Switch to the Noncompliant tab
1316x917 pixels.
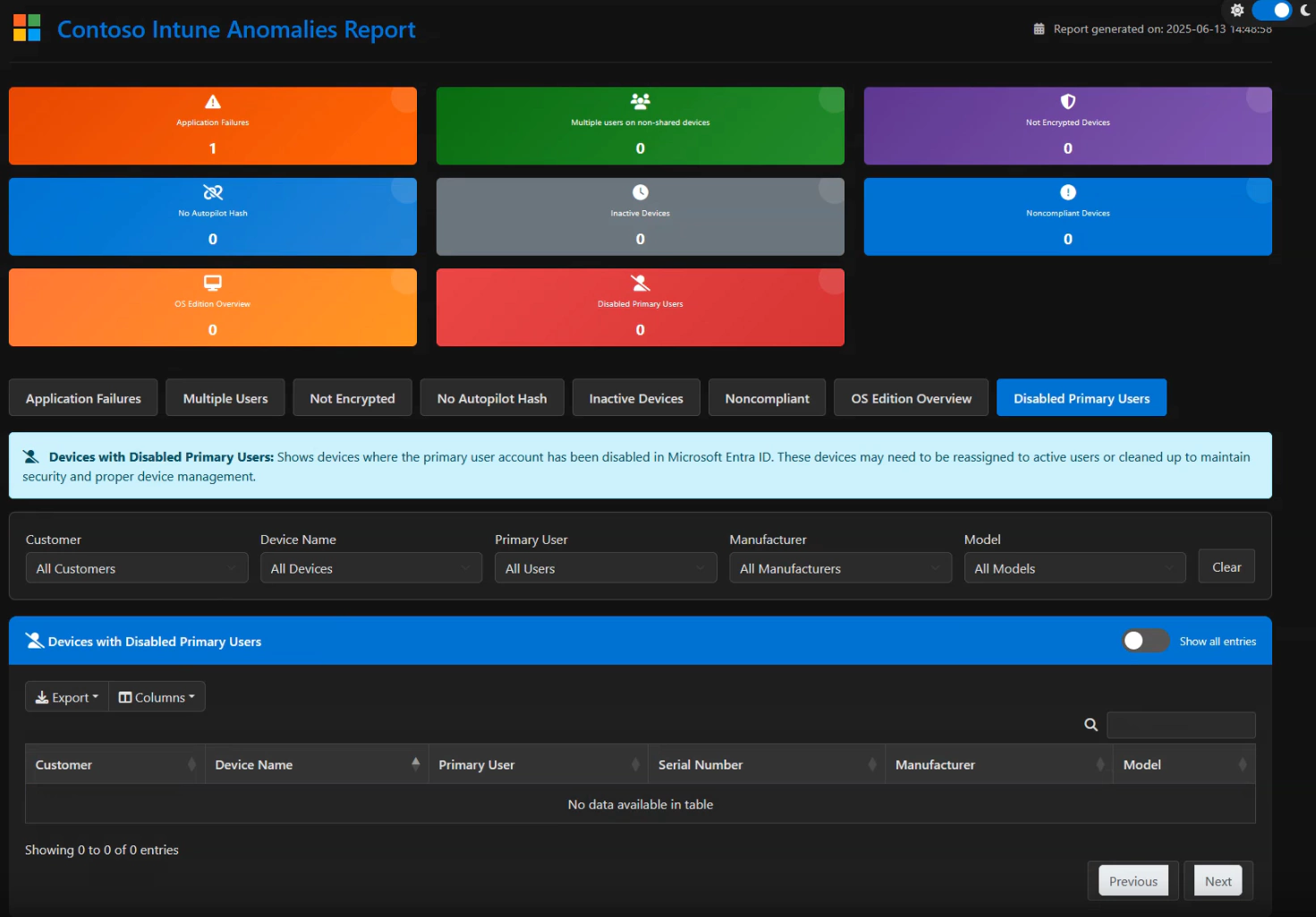pos(767,397)
